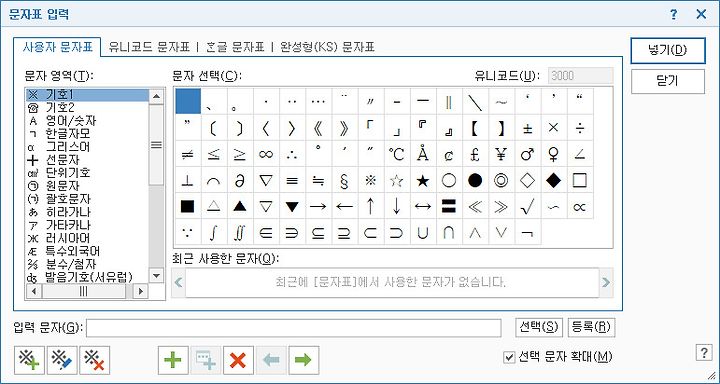Show previous recently used characters
This screenshot has height=384, width=720.
(179, 282)
